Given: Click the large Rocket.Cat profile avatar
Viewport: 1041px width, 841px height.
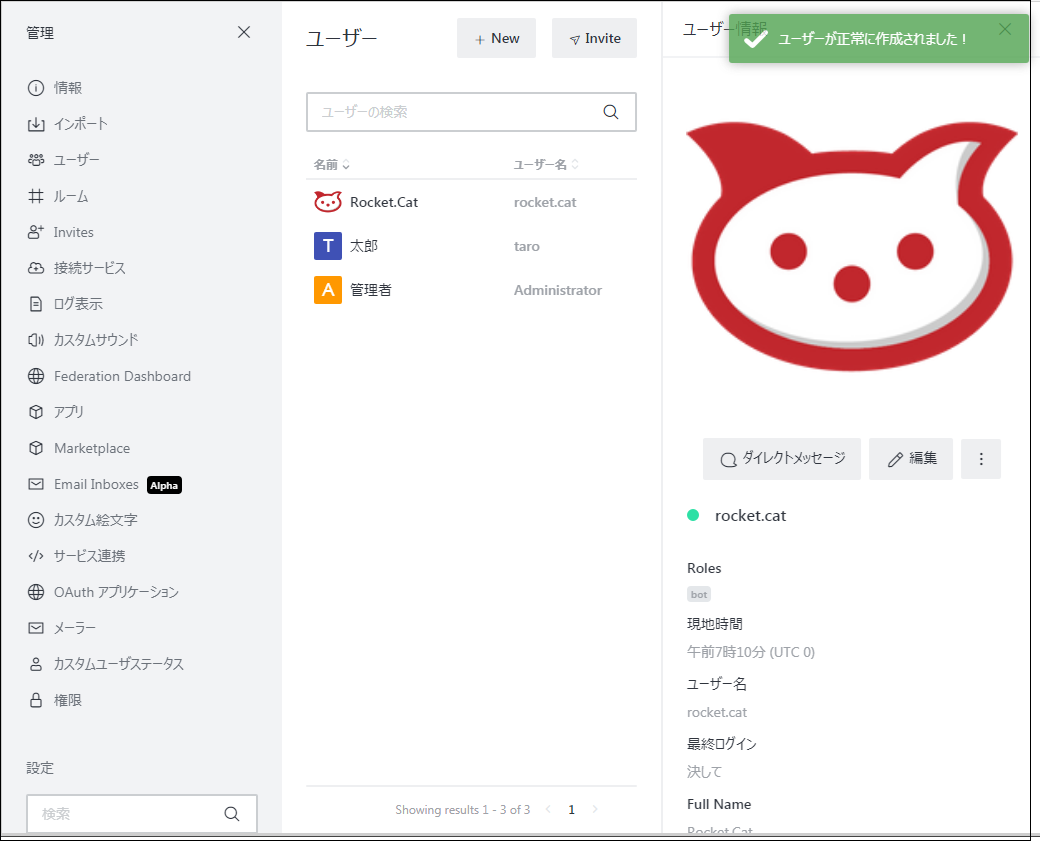Looking at the screenshot, I should click(852, 247).
